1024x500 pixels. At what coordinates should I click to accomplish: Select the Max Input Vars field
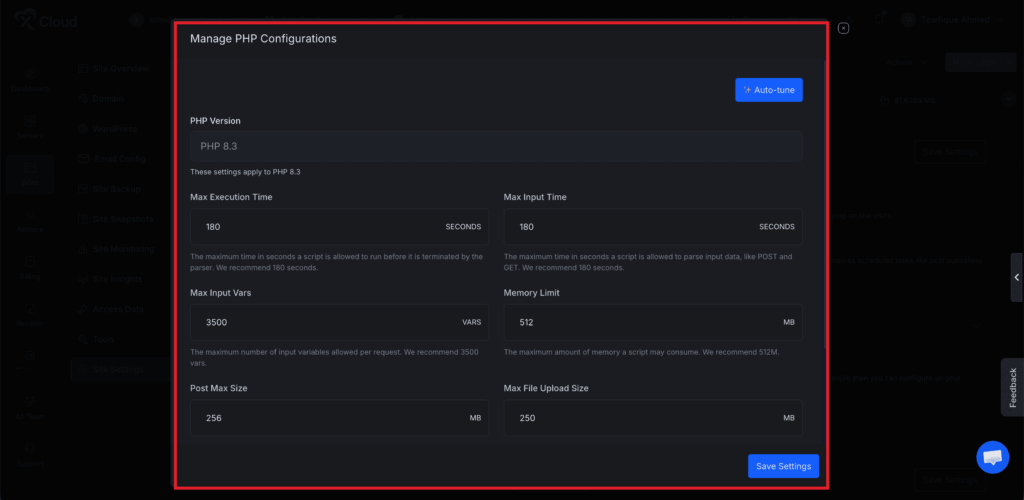pyautogui.click(x=320, y=322)
